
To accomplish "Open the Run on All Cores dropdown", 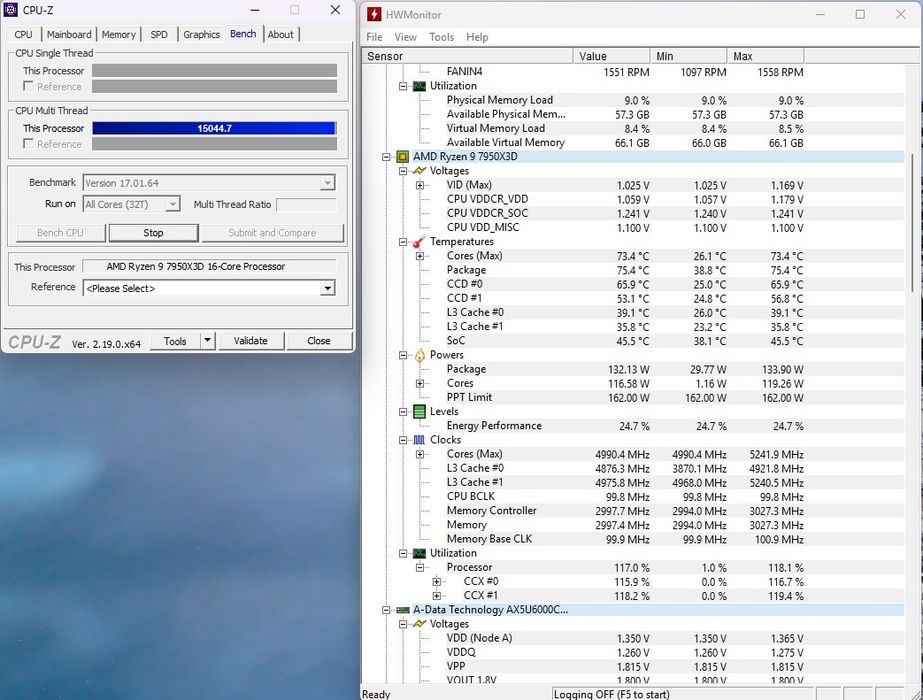I will coord(172,204).
